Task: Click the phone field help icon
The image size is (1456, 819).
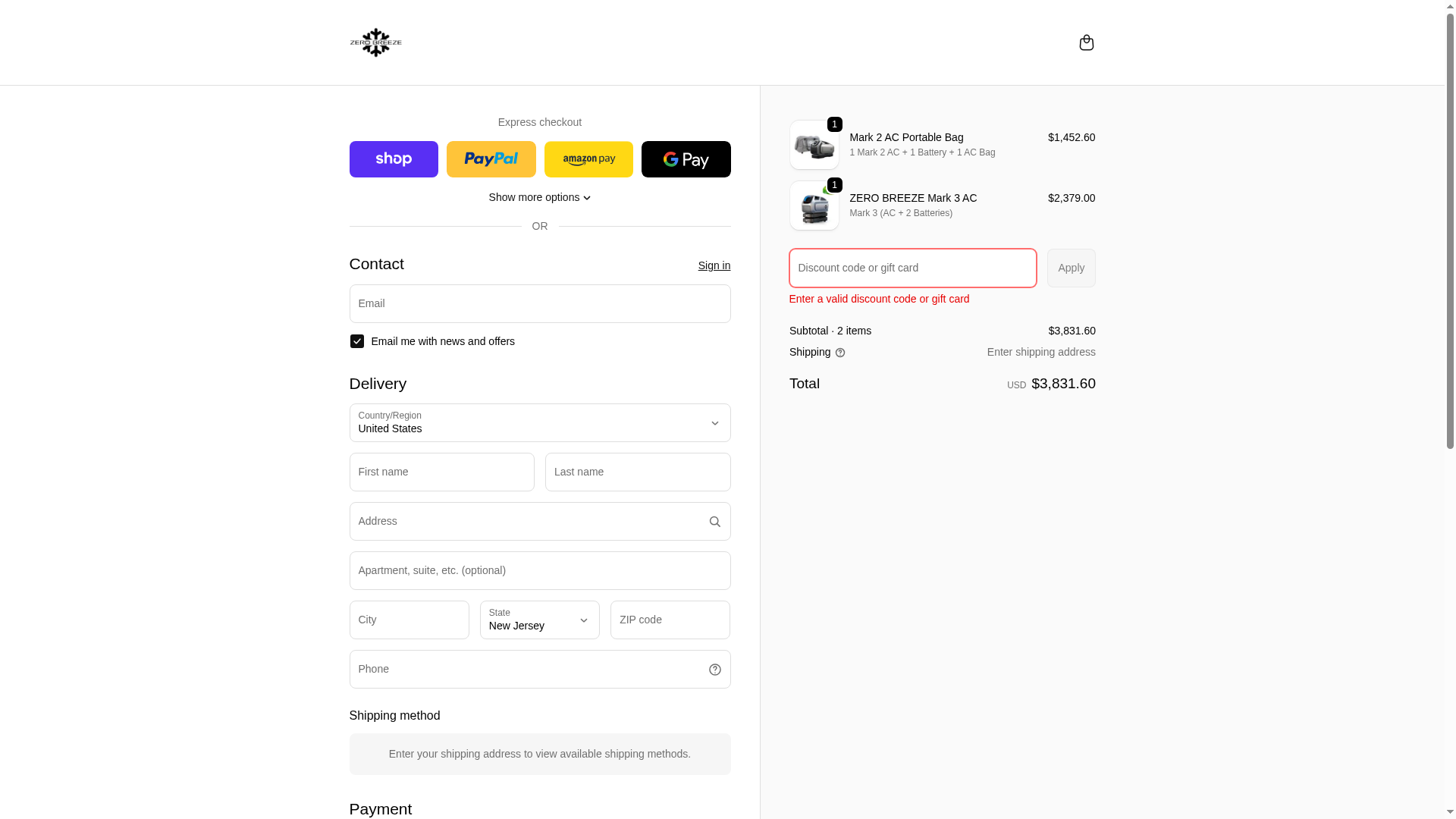Action: click(714, 670)
